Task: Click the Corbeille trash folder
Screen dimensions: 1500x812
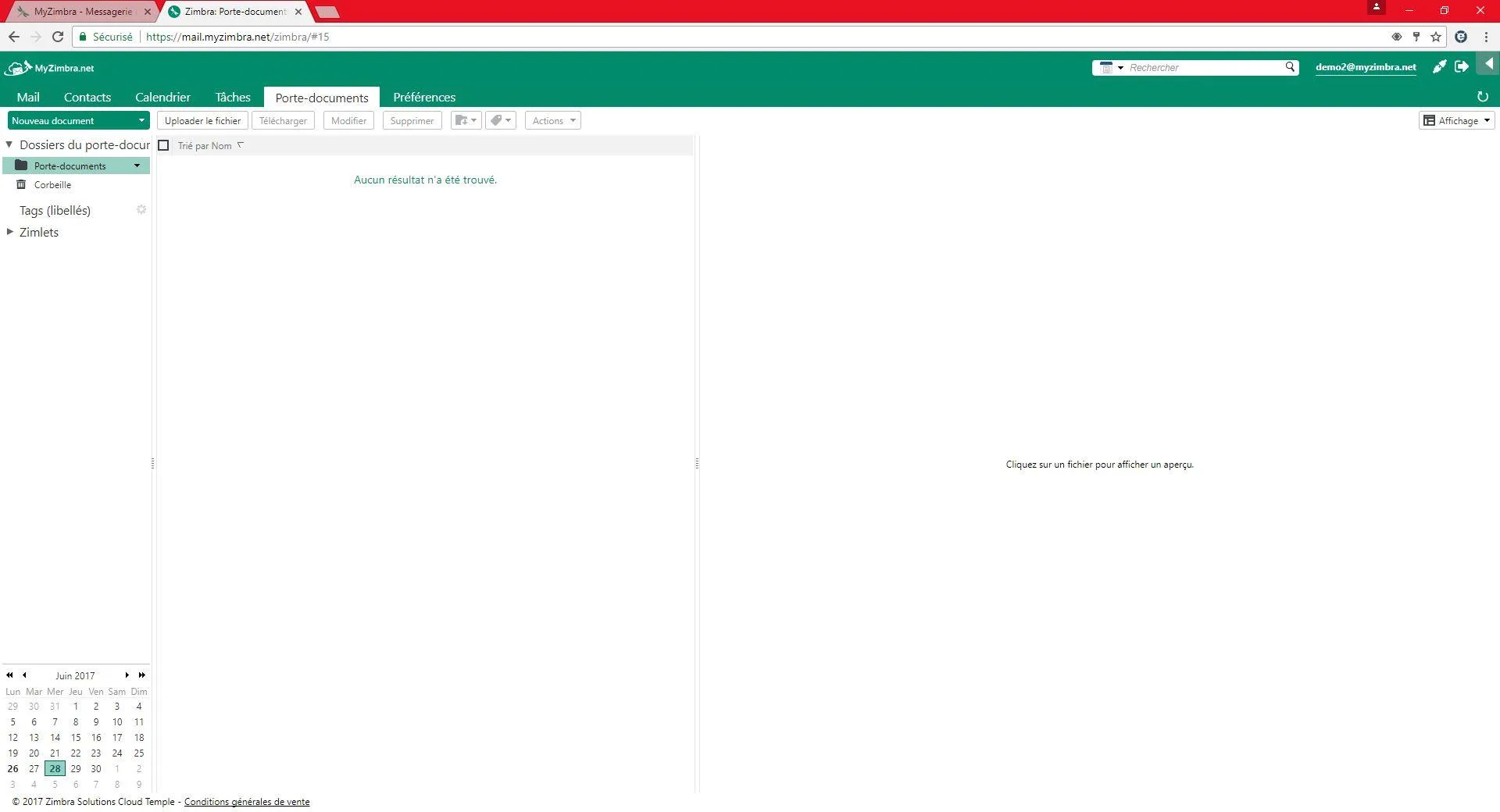Action: [52, 185]
